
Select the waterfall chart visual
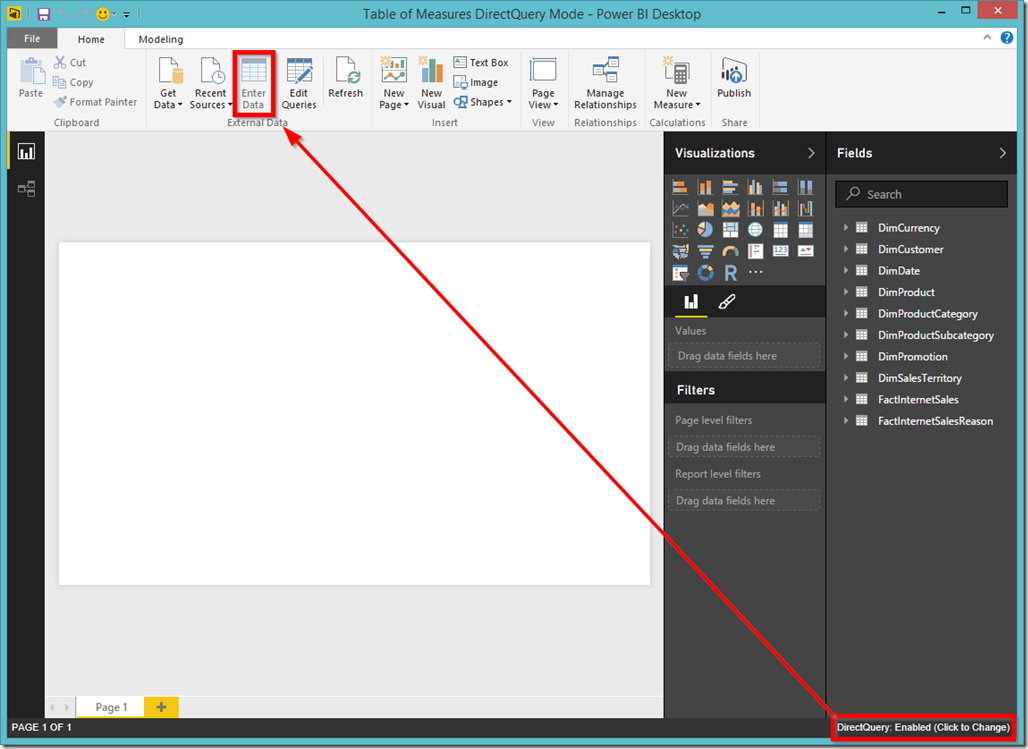[x=805, y=209]
